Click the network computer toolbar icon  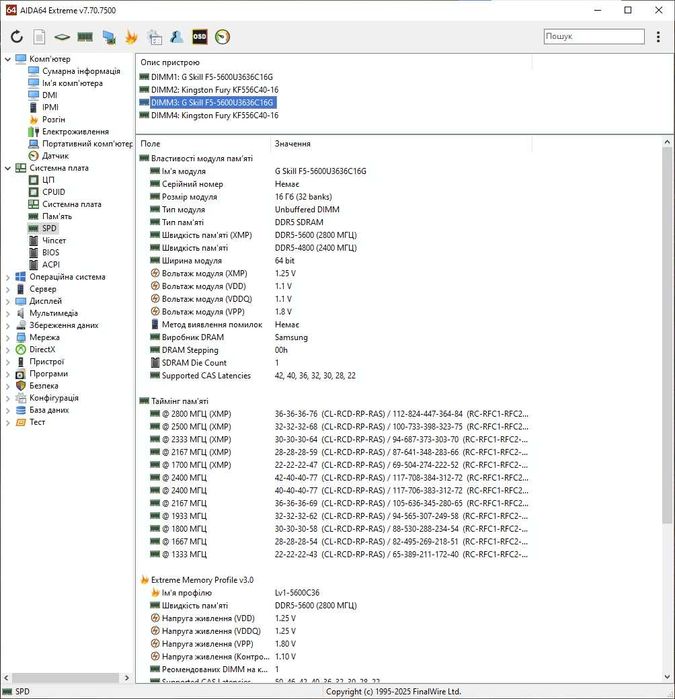tap(109, 37)
